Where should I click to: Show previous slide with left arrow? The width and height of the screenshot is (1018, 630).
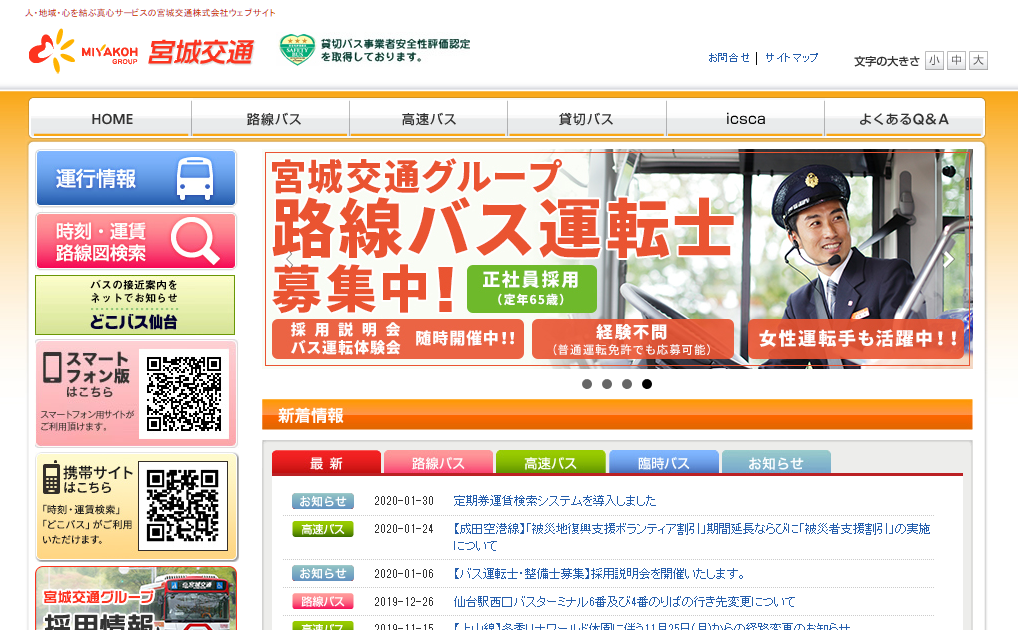click(x=289, y=259)
